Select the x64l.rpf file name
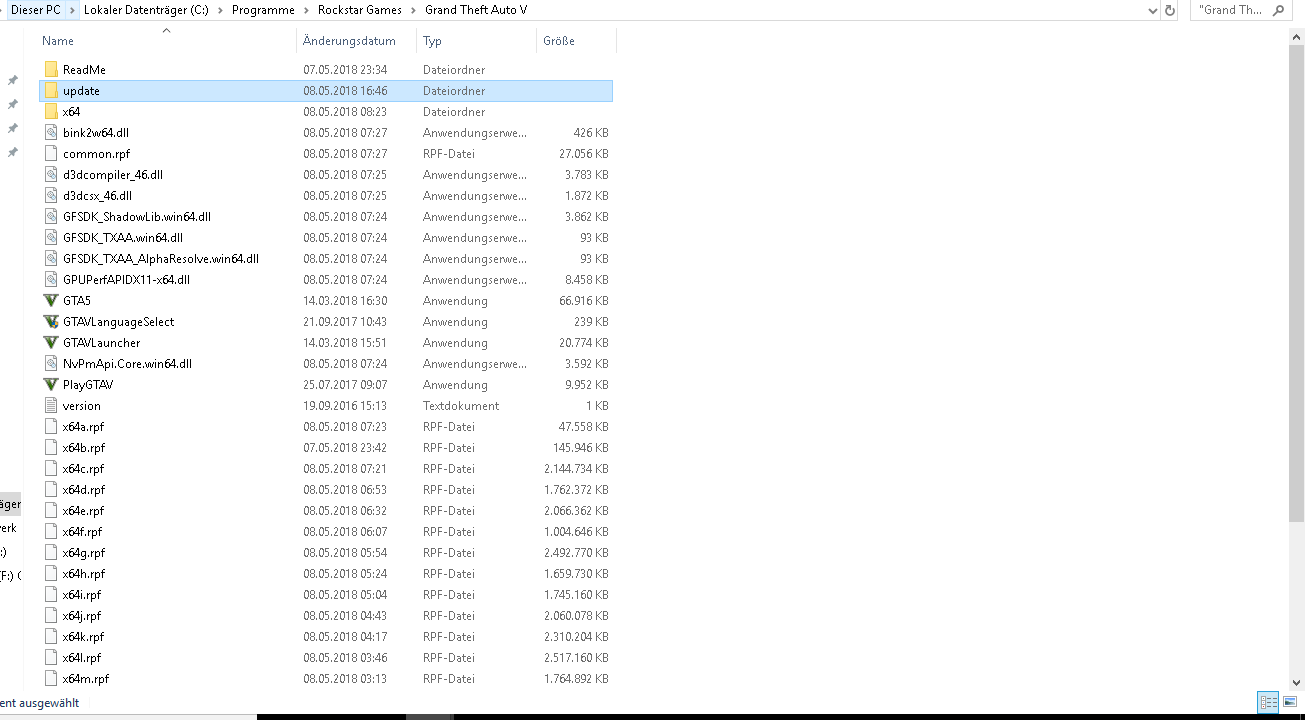 point(81,658)
